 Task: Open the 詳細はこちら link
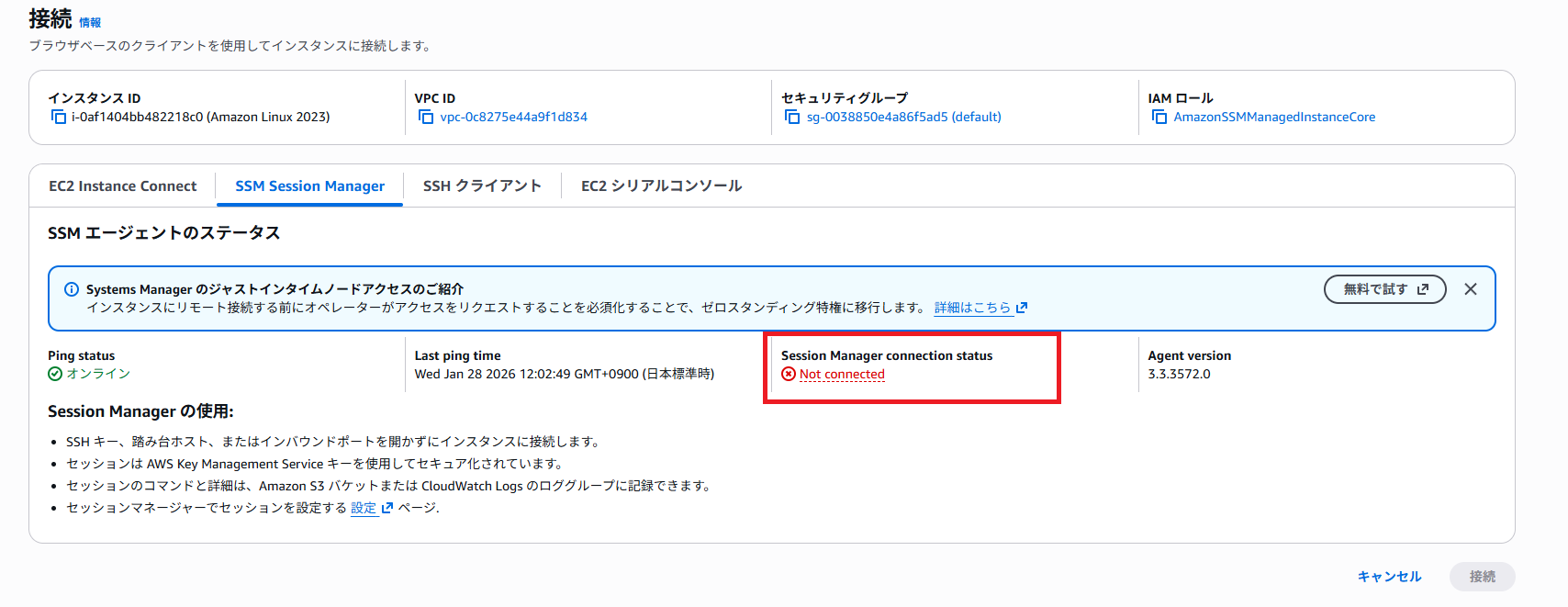pyautogui.click(x=980, y=308)
